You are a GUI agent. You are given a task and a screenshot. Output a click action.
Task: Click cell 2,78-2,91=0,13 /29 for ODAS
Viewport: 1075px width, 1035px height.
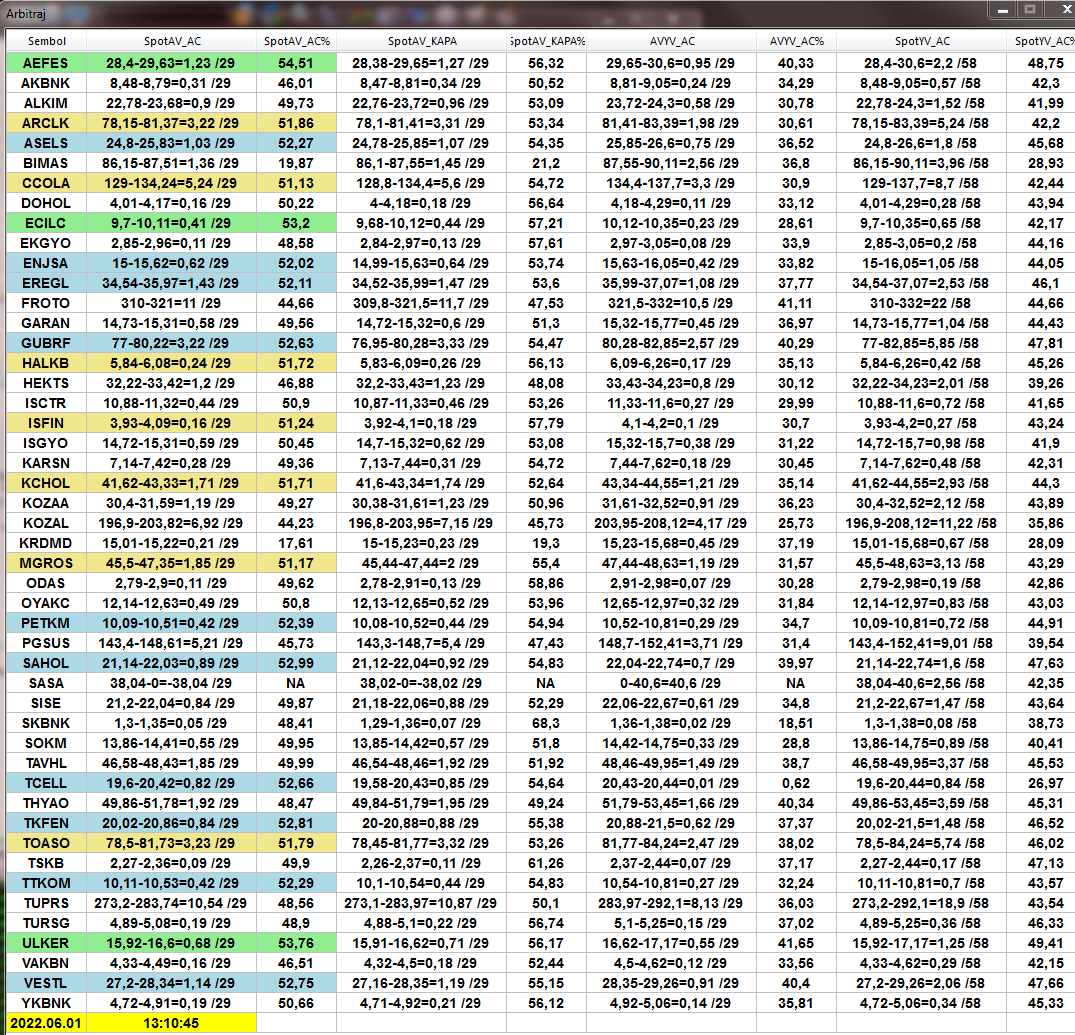point(422,583)
